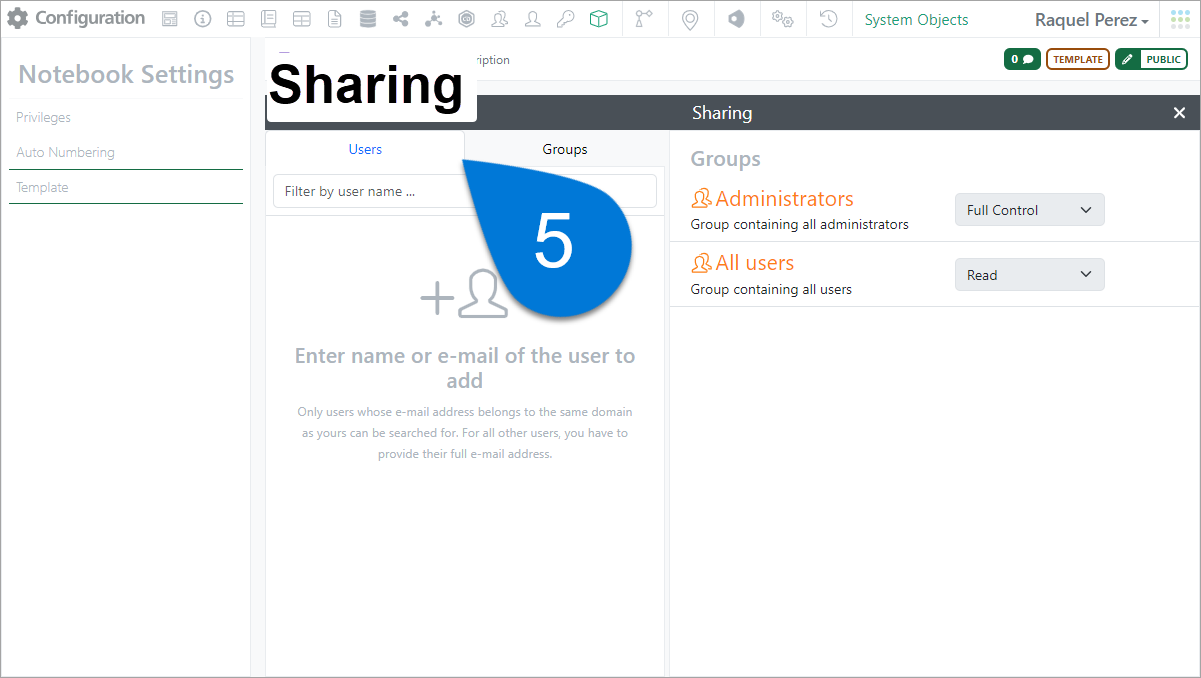Open the document page icon in toolbar
This screenshot has height=678, width=1201.
pos(335,19)
